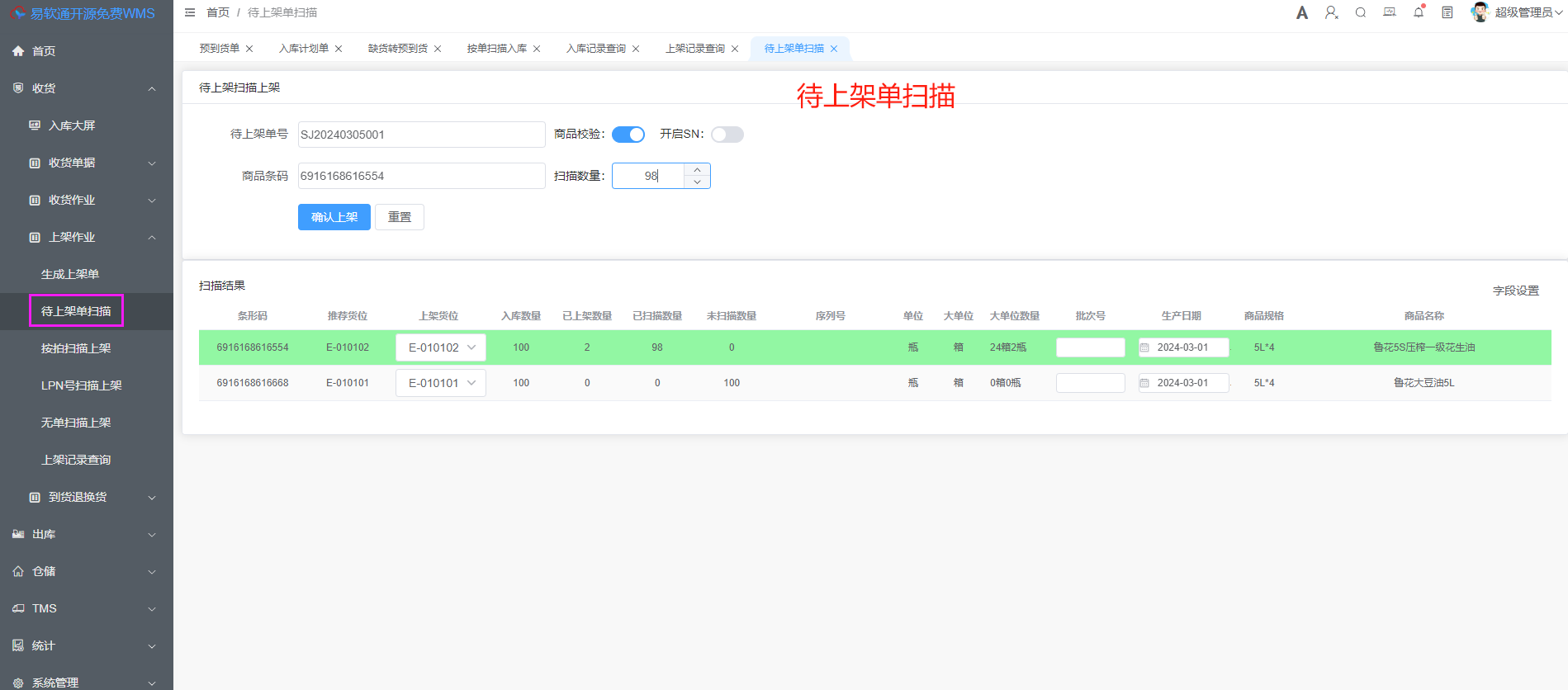Expand the 出库 sidebar menu
The height and width of the screenshot is (690, 1568).
point(152,534)
